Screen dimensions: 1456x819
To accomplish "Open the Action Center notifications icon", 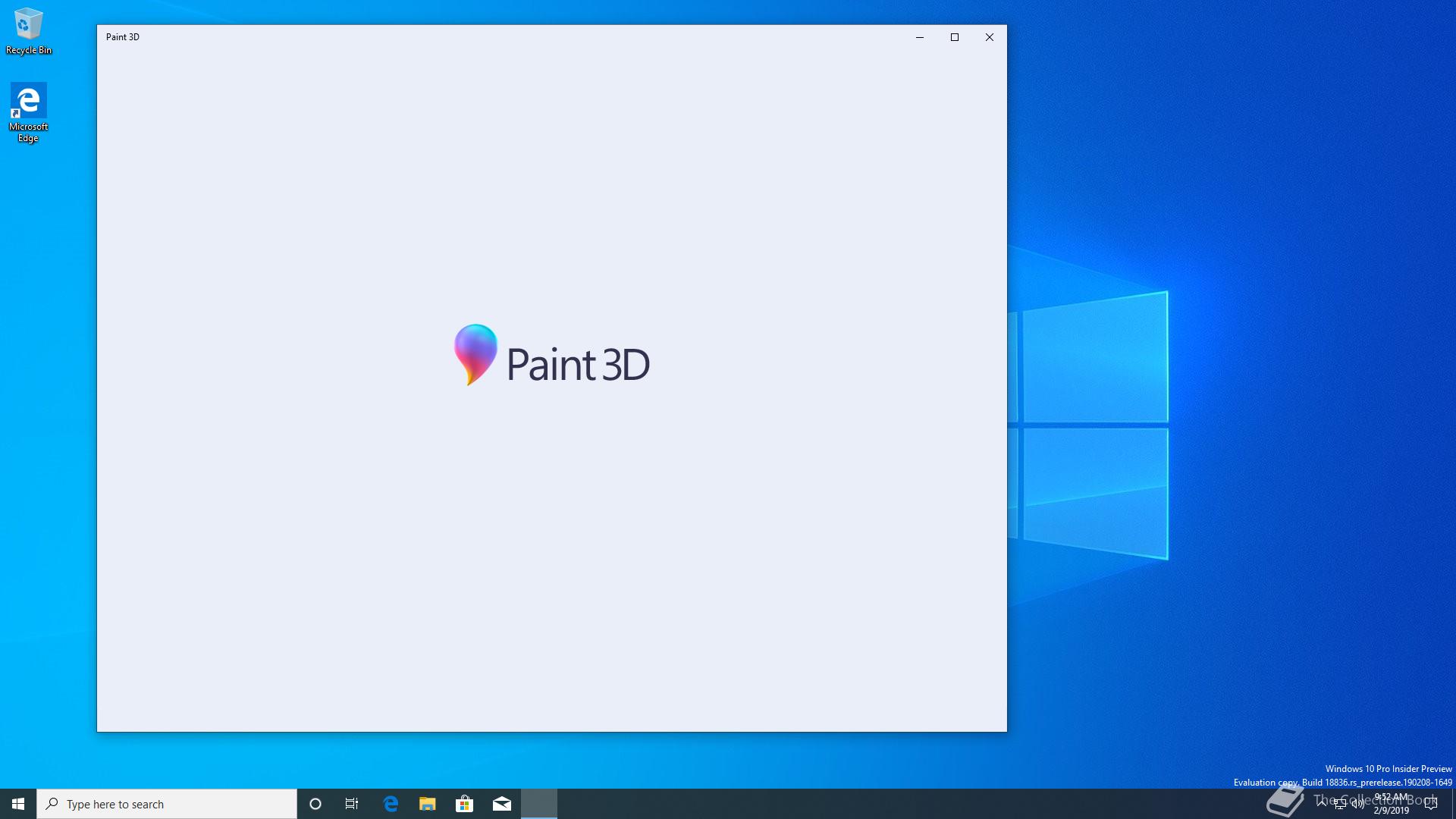I will (x=1431, y=804).
